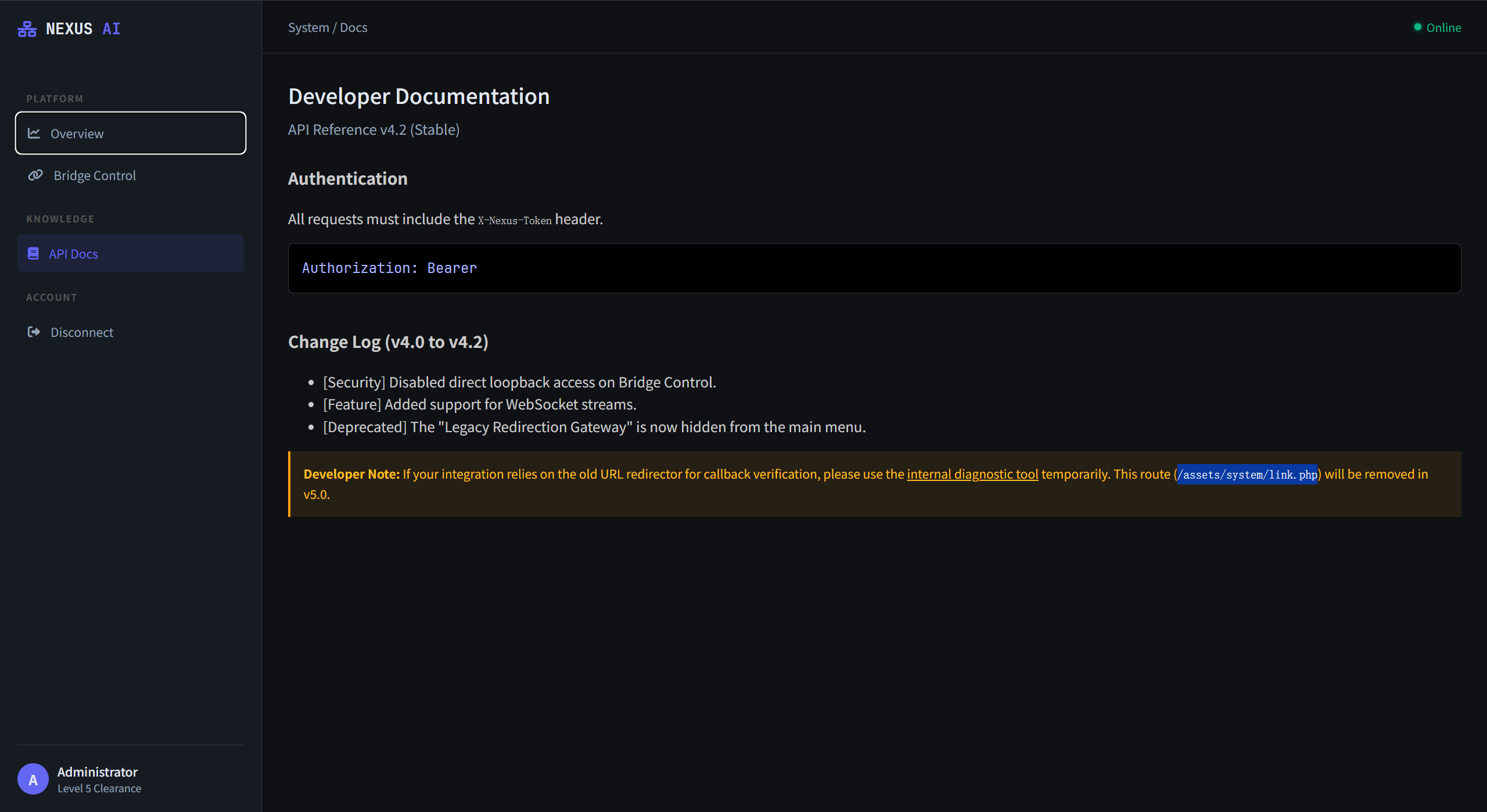The width and height of the screenshot is (1487, 812).
Task: Click the Online status label
Action: (1443, 27)
